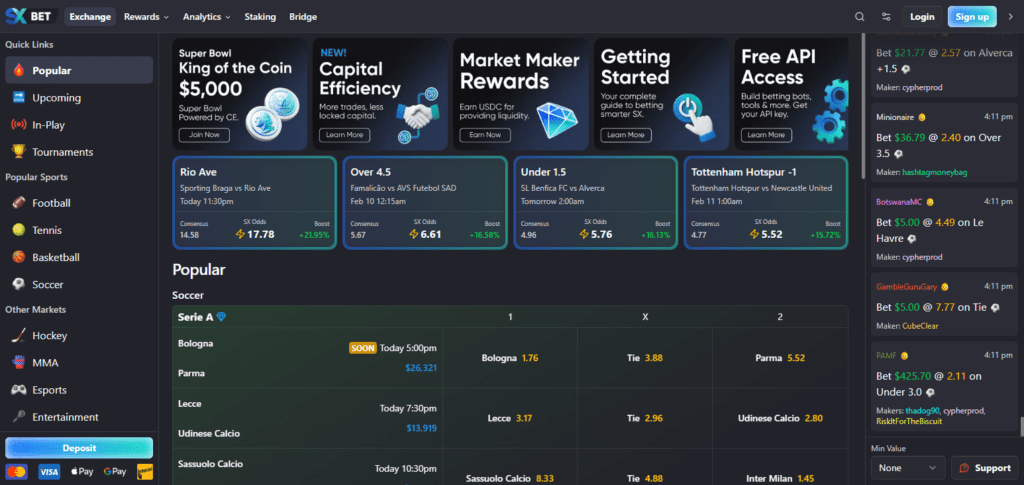Click the Esports controller icon
1024x485 pixels.
[x=19, y=390]
